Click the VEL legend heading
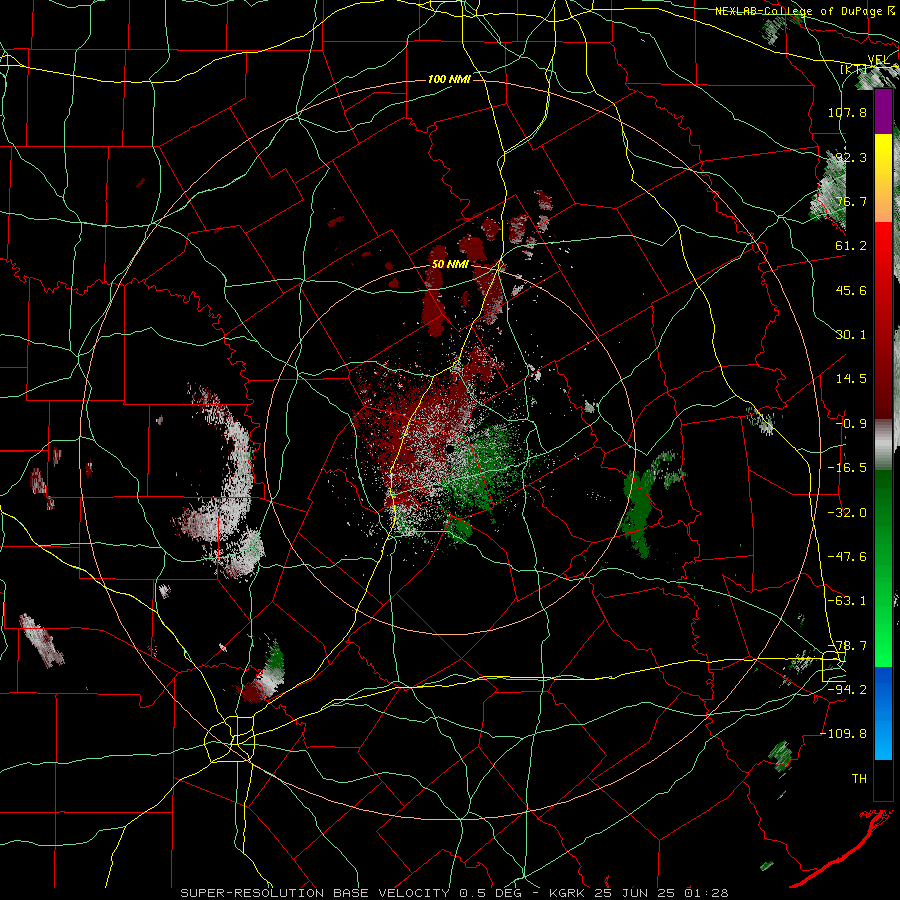Image resolution: width=900 pixels, height=900 pixels. point(878,60)
